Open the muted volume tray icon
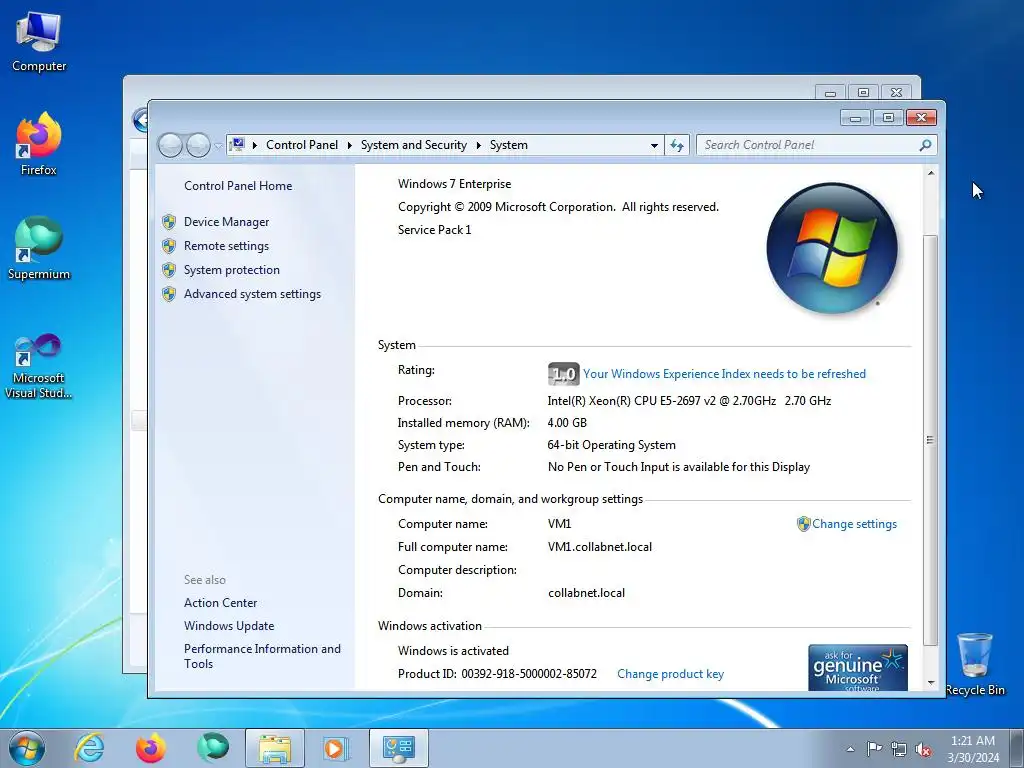This screenshot has height=768, width=1024. [923, 750]
